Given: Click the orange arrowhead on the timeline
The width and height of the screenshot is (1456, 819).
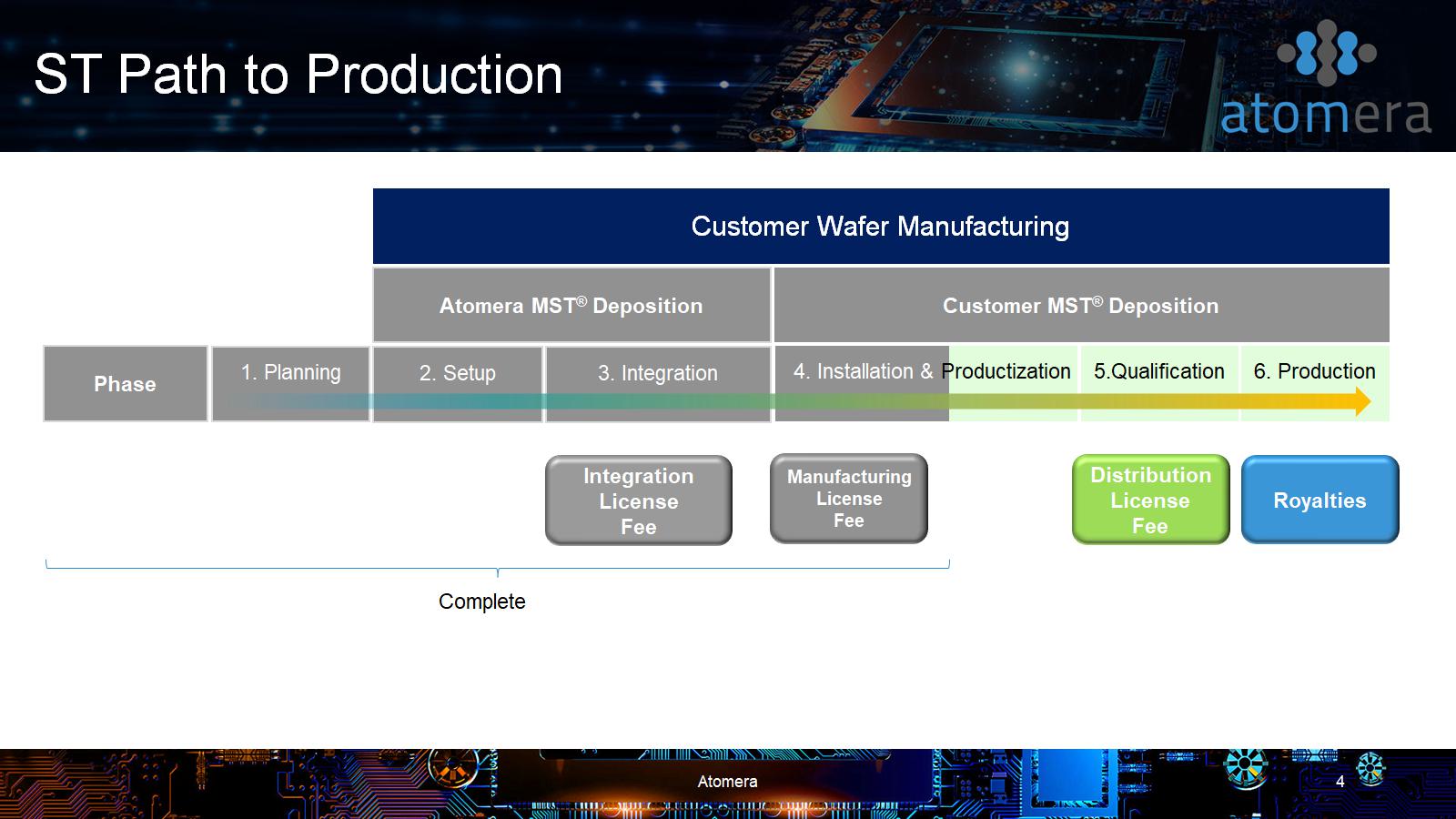Looking at the screenshot, I should pyautogui.click(x=1362, y=401).
